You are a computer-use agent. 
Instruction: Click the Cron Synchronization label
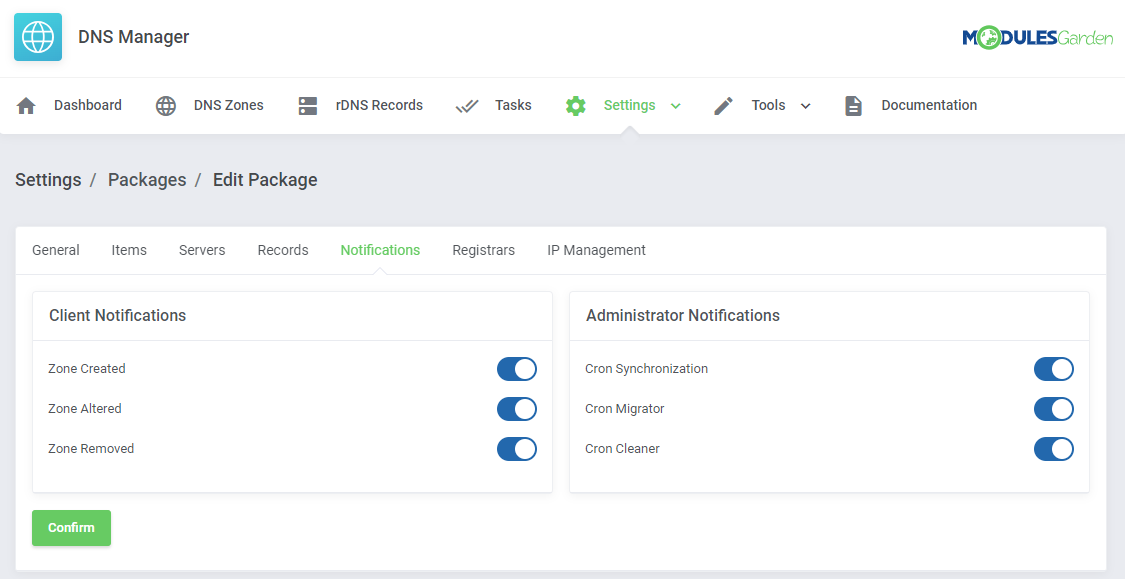tap(646, 369)
